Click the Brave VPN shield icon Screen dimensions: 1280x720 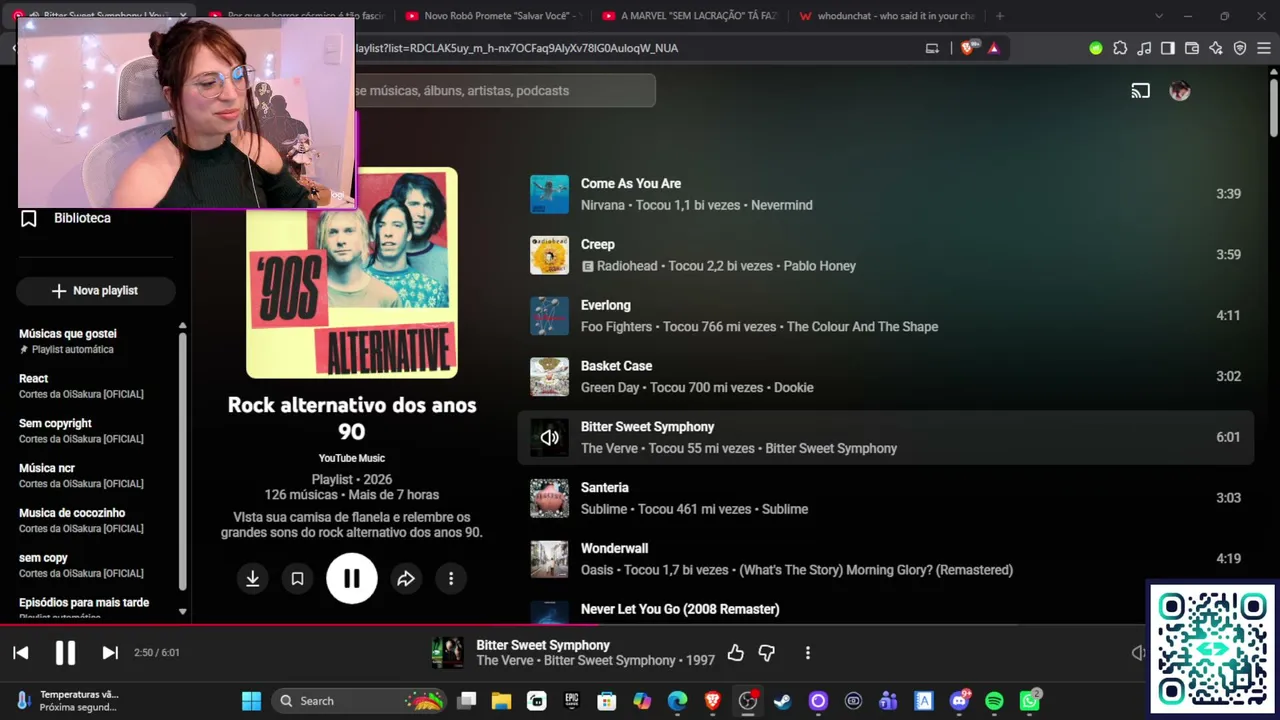pos(1240,48)
